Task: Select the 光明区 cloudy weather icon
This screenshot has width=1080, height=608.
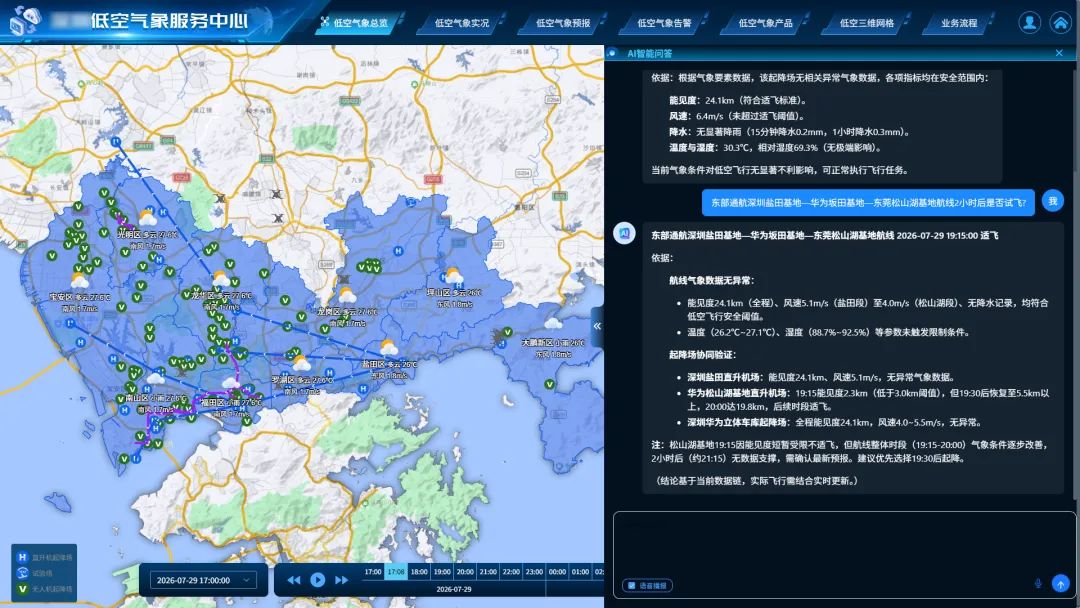Action: (147, 219)
